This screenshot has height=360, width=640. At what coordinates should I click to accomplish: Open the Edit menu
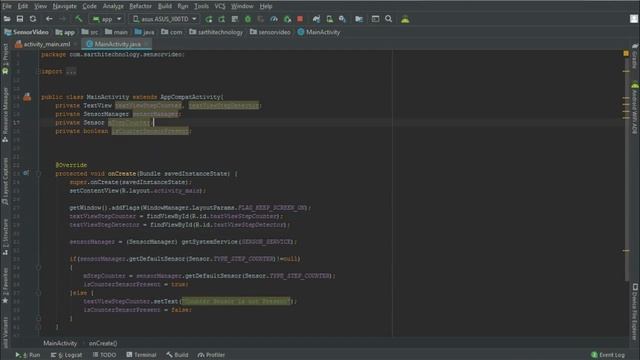(x=23, y=6)
